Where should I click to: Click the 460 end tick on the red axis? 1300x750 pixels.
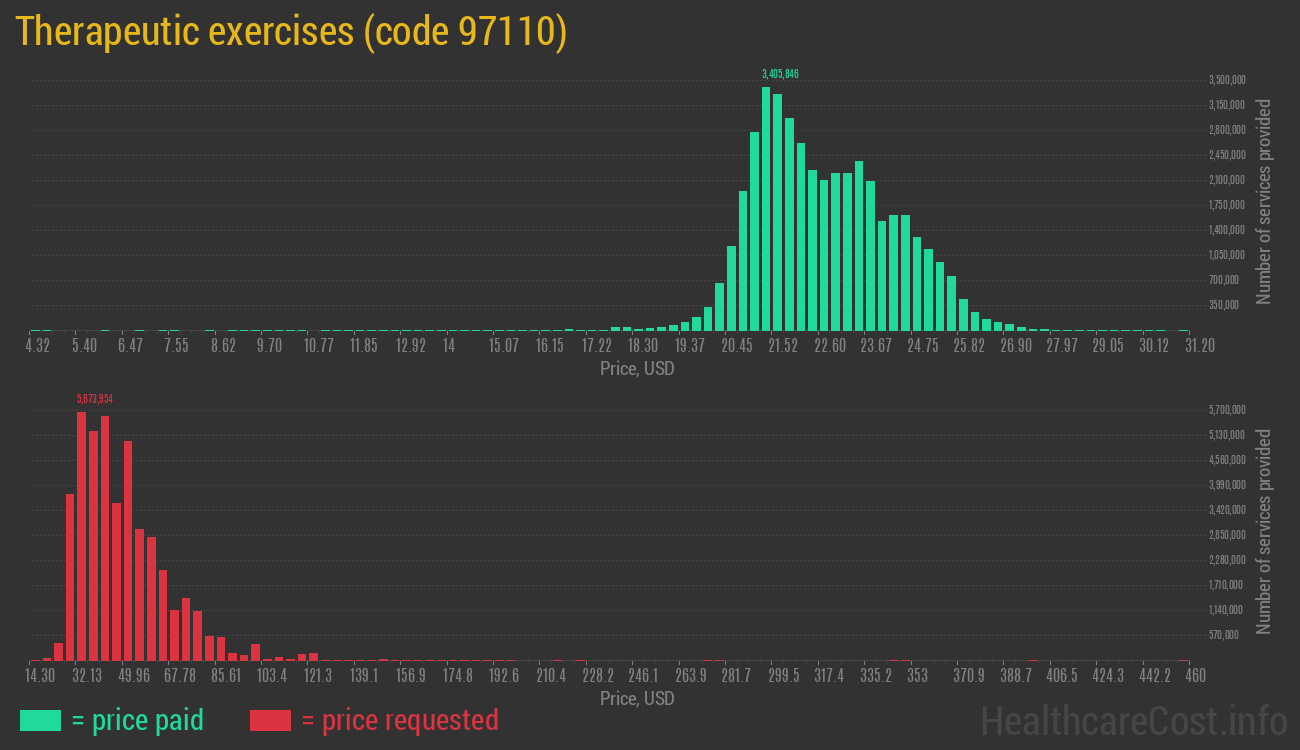(1194, 675)
